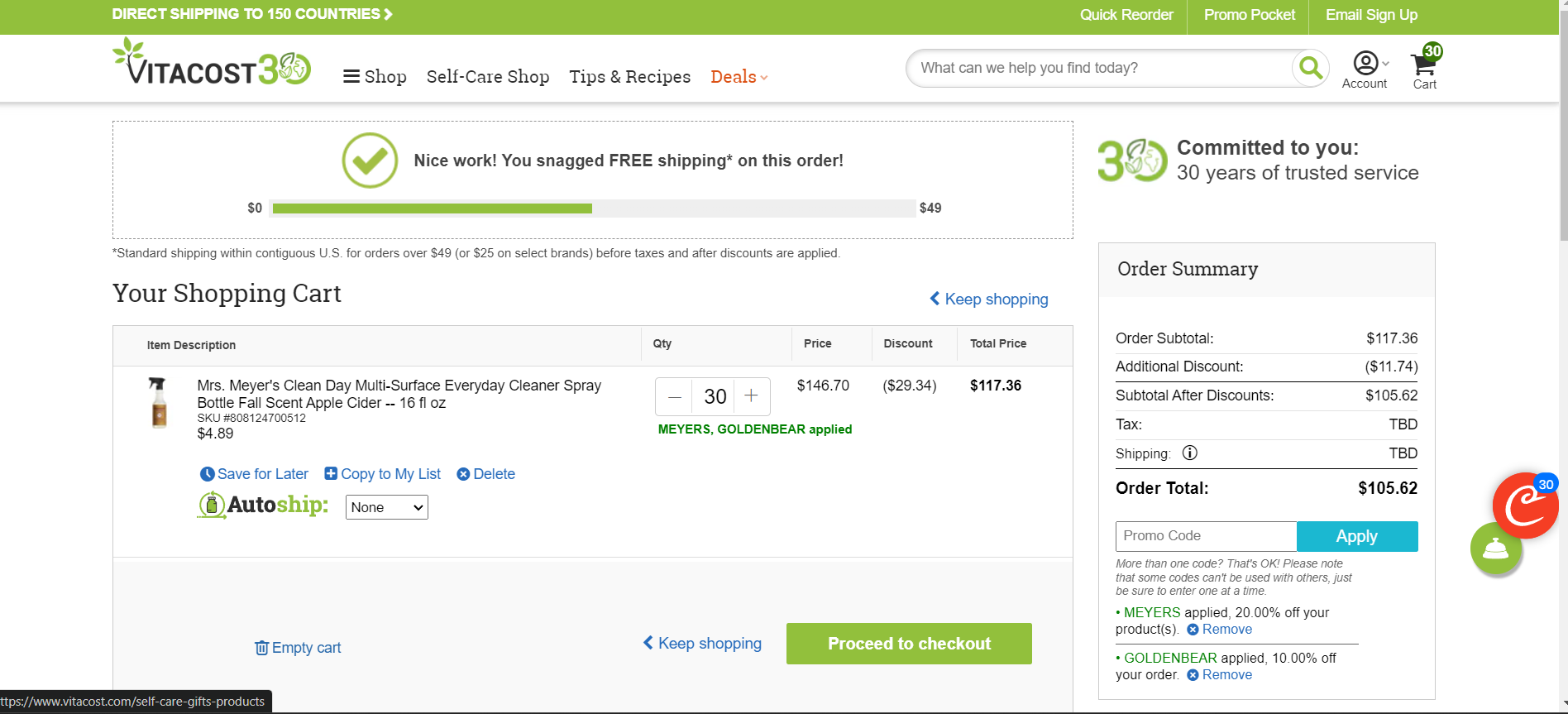
Task: Open the Account menu
Action: pyautogui.click(x=1365, y=70)
